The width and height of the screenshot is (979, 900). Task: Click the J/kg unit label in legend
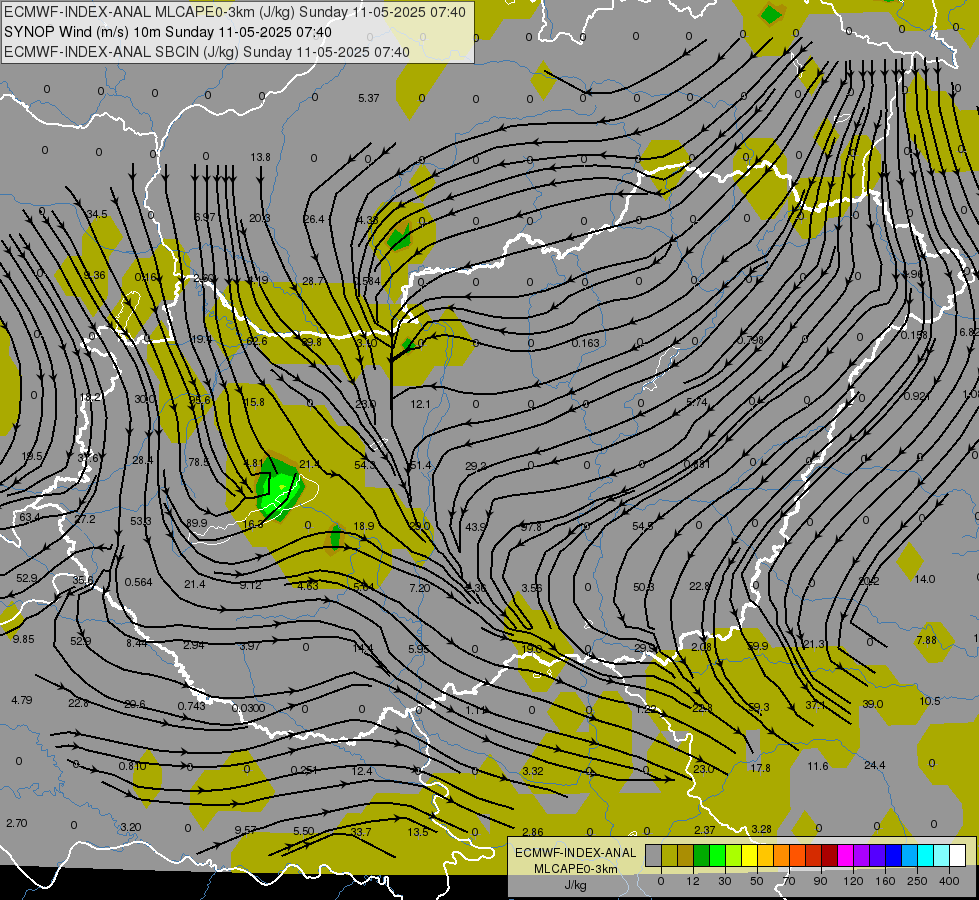pyautogui.click(x=576, y=885)
